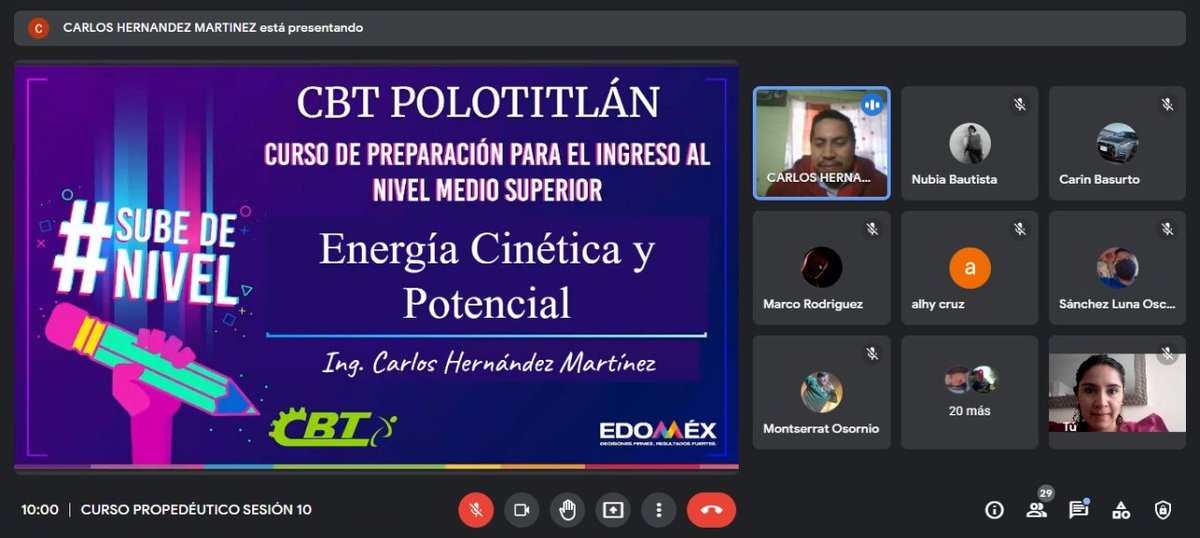Click the presented slide Energía Cinética y Potencial
1200x538 pixels.
(376, 267)
